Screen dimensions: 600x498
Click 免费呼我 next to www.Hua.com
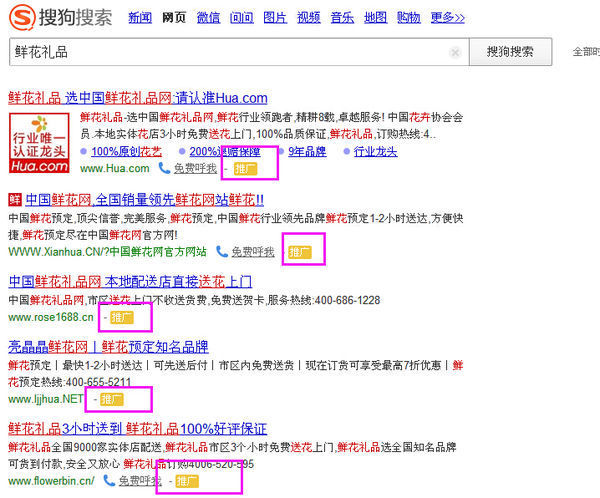pos(195,168)
